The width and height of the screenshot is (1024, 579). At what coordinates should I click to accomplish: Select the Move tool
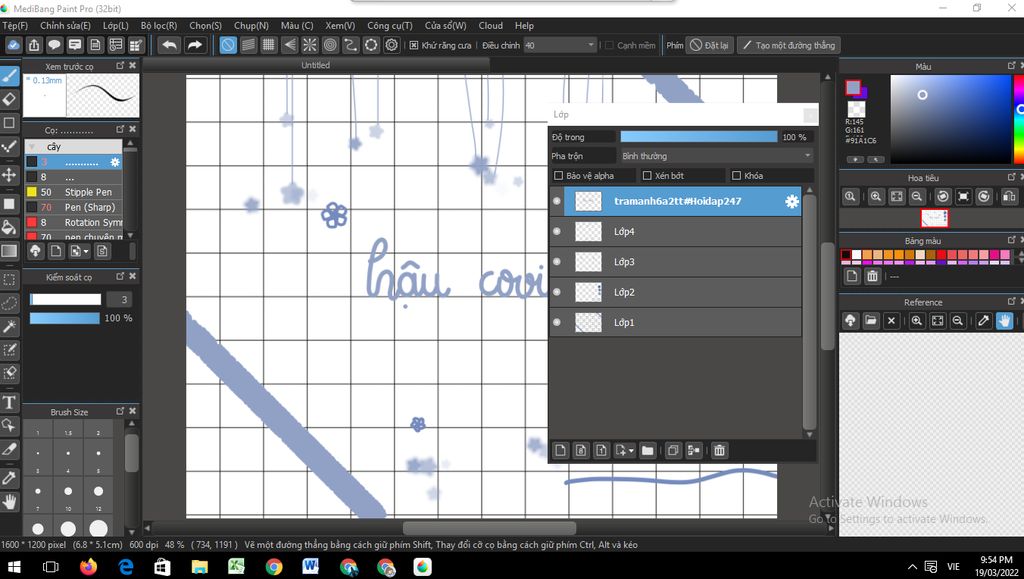[10, 175]
